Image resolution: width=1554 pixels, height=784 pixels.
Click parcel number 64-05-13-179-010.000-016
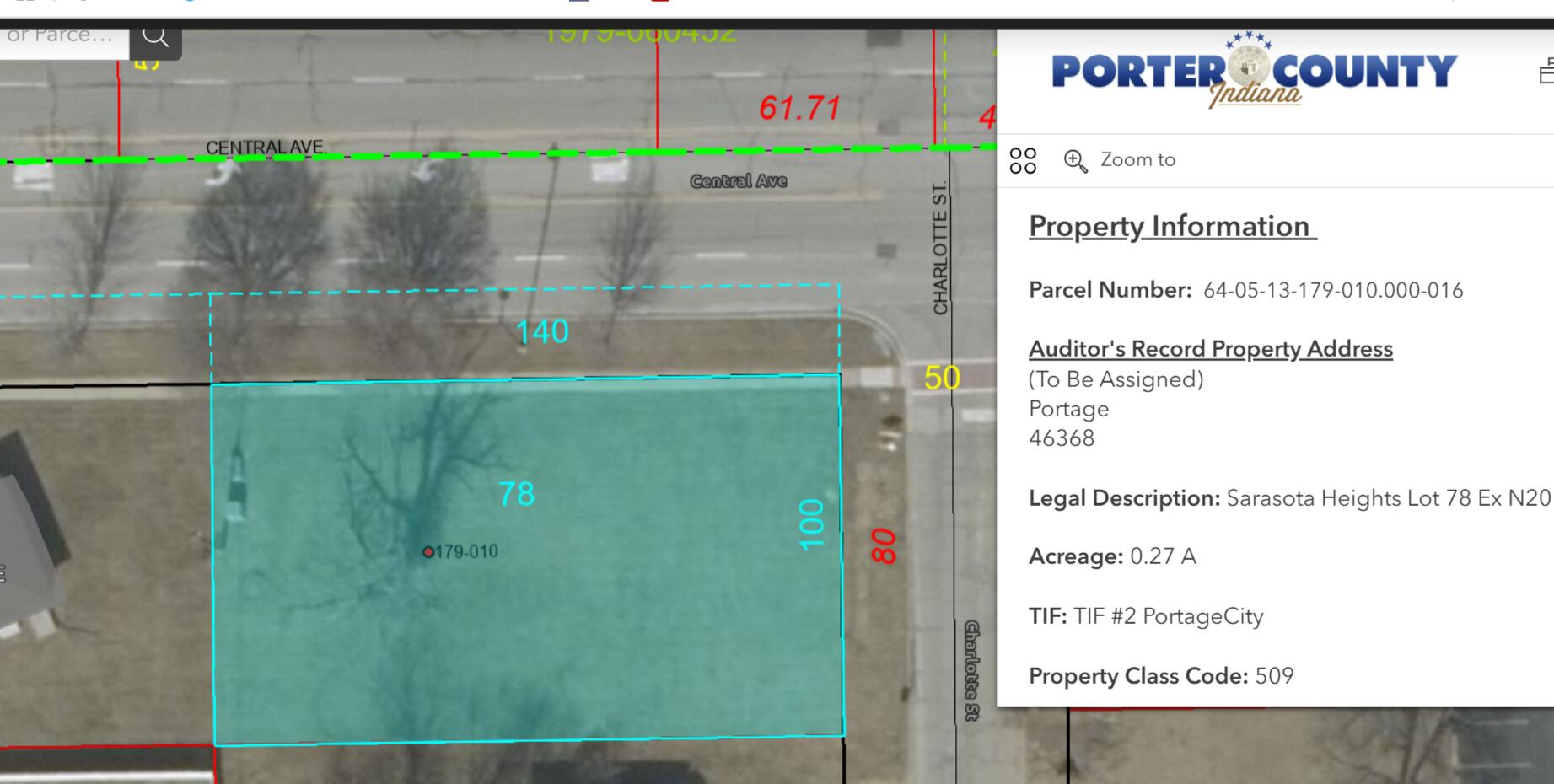click(x=1333, y=291)
